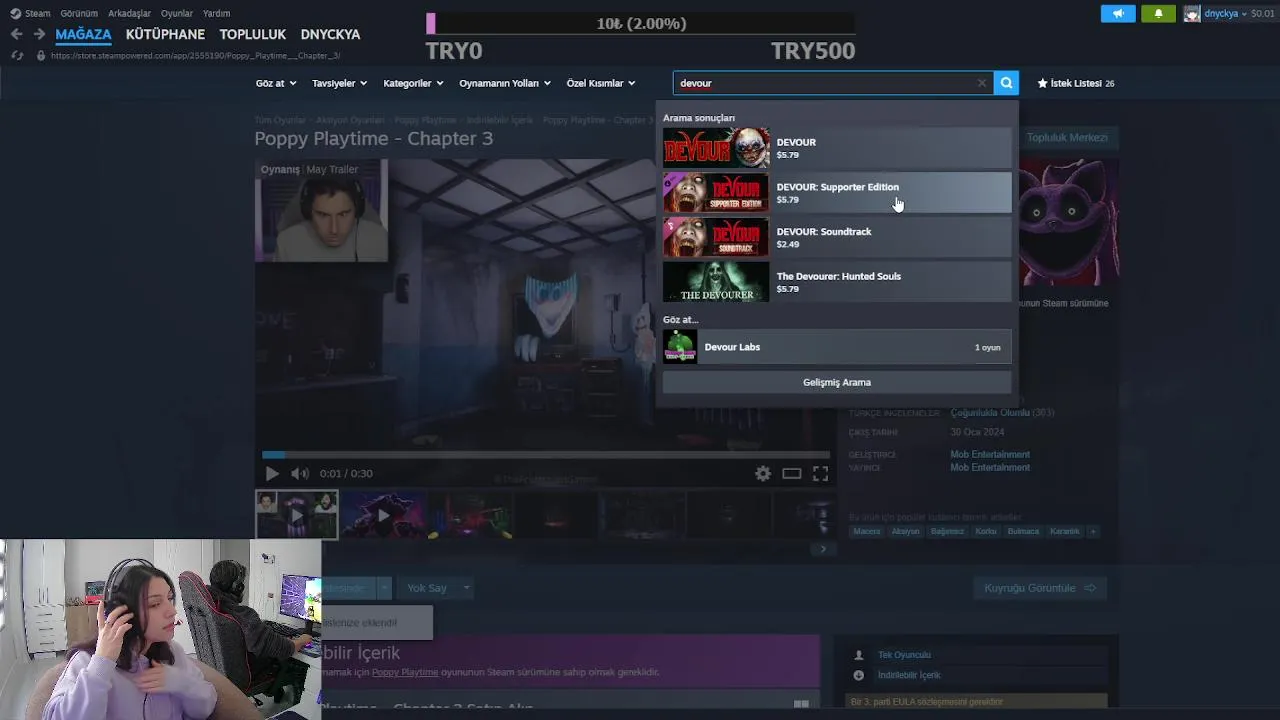Select DEVOUR: Soundtrack result
This screenshot has width=1280, height=720.
[x=837, y=237]
